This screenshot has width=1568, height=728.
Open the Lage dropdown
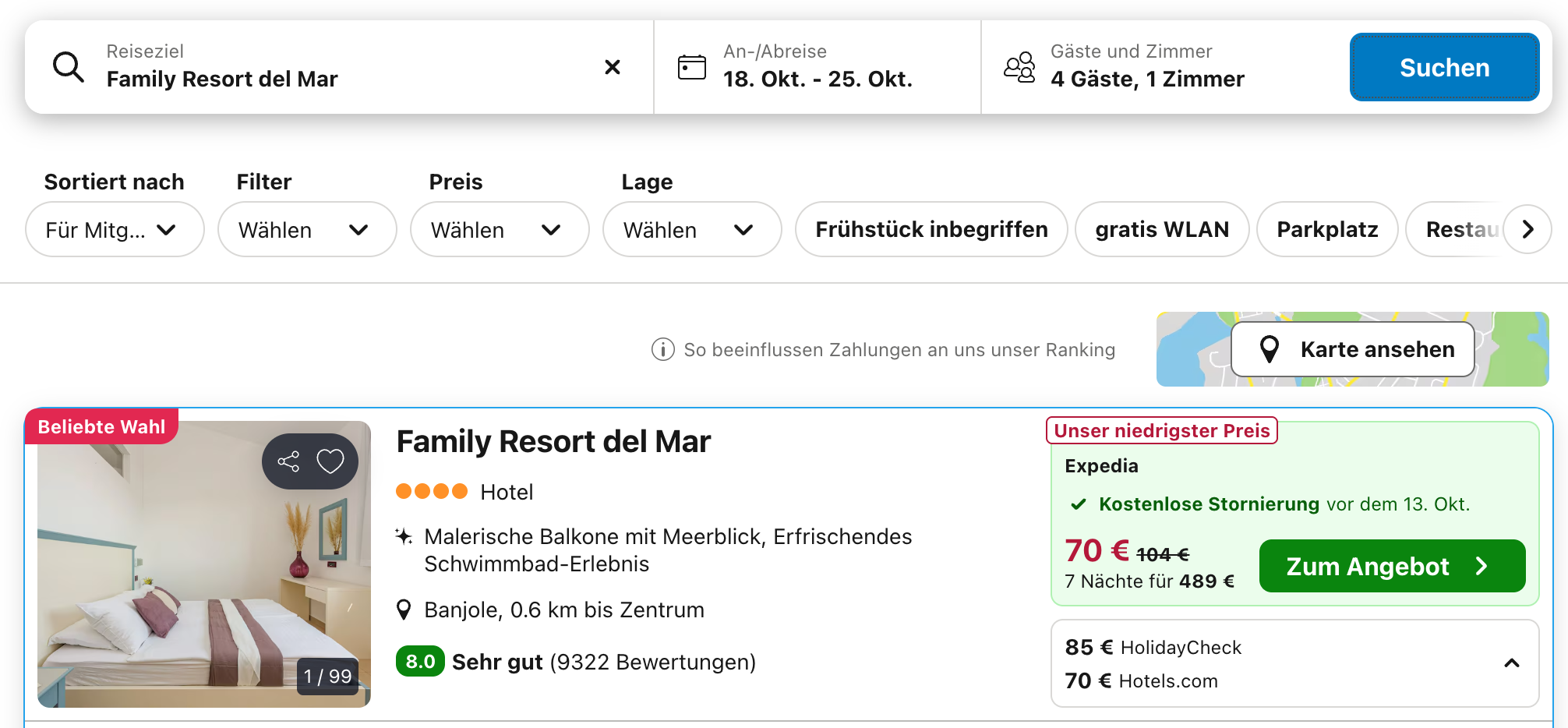691,230
